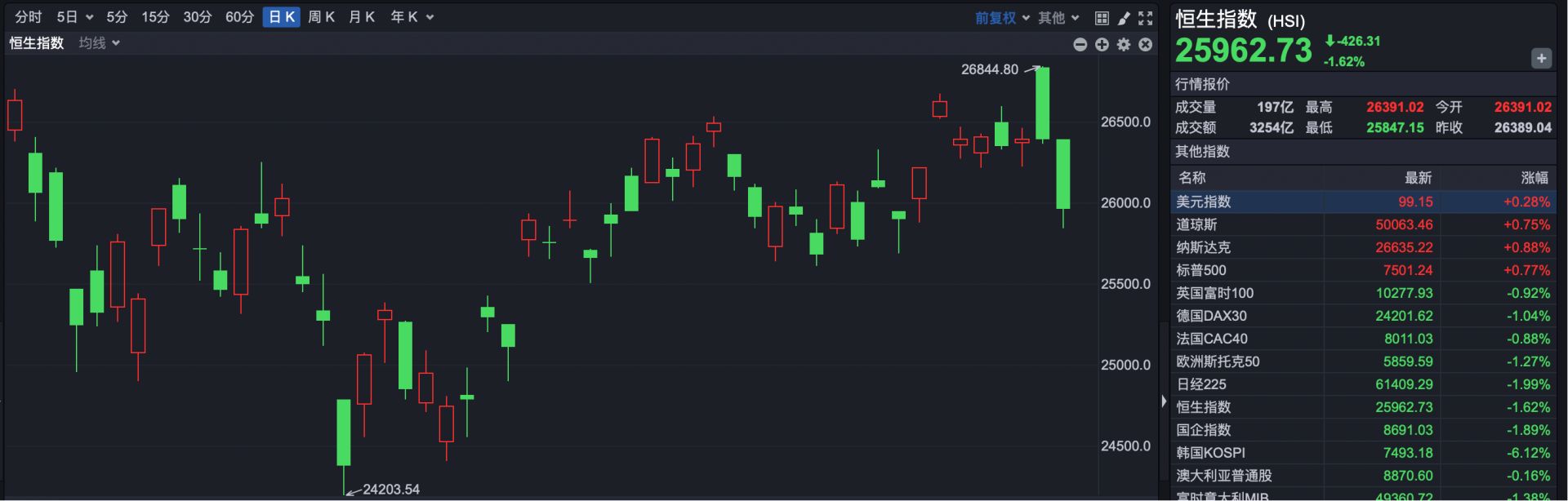Image resolution: width=1568 pixels, height=501 pixels.
Task: Select the 日K daily candlestick tab
Action: tap(282, 17)
